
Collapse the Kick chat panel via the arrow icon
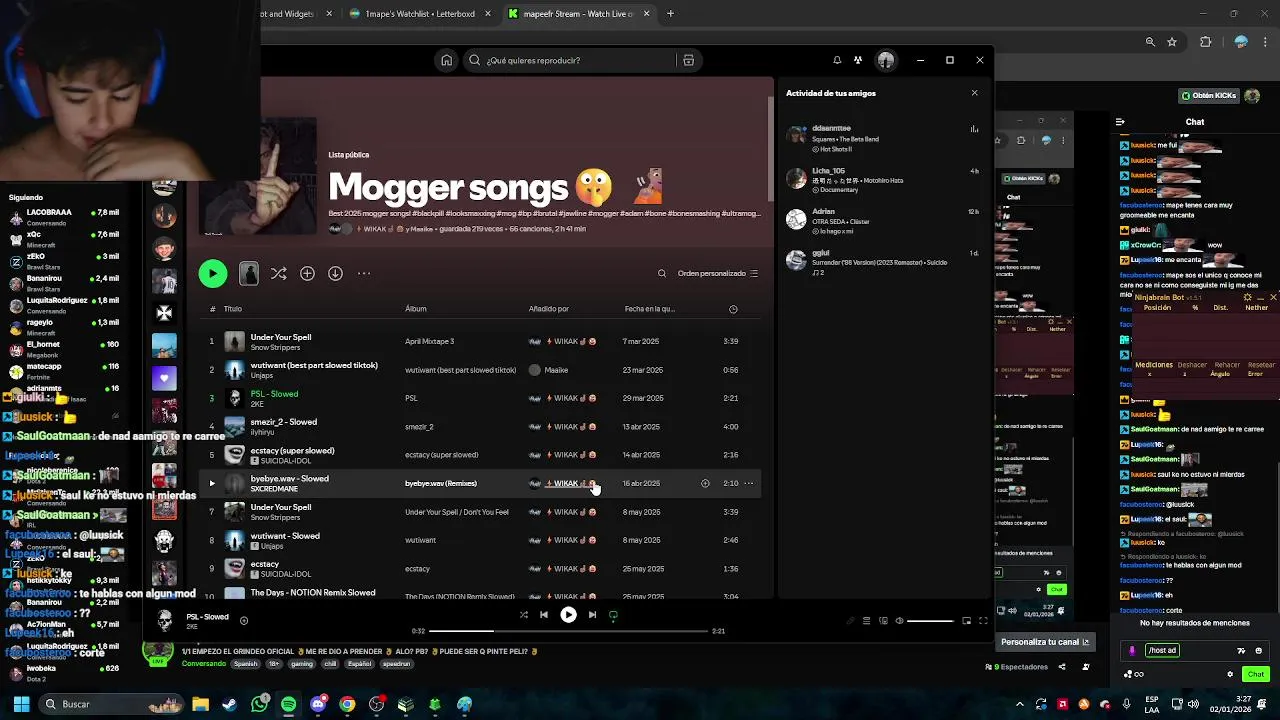tap(1120, 122)
